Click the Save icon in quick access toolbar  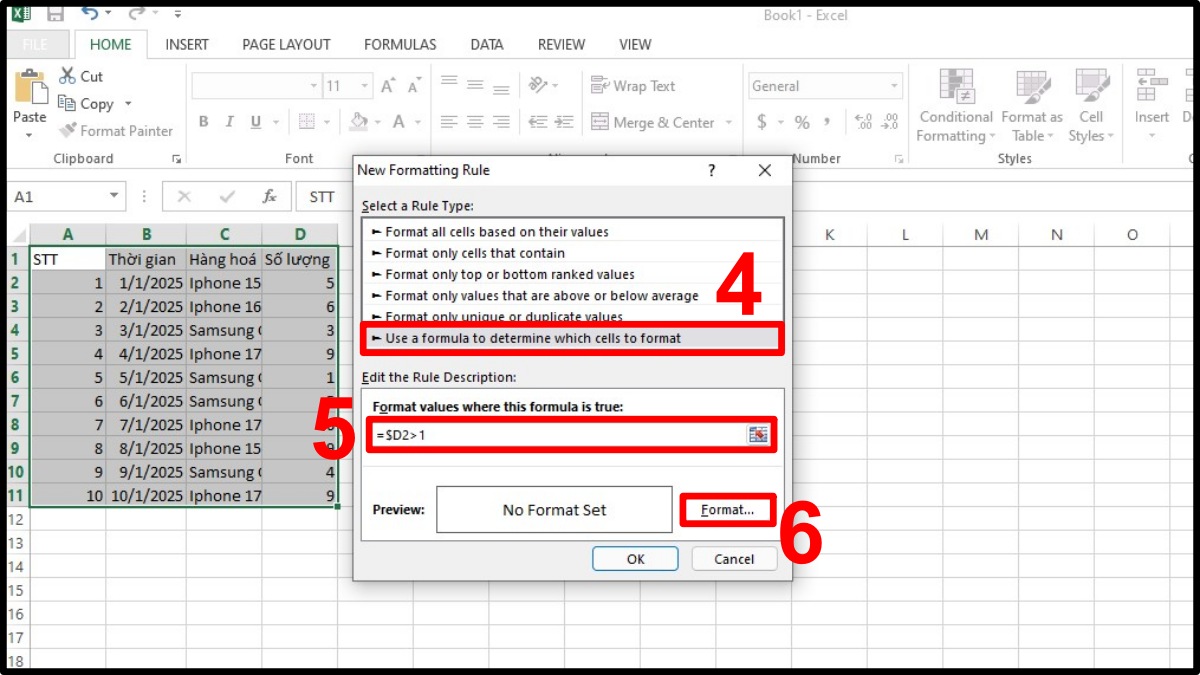(55, 14)
